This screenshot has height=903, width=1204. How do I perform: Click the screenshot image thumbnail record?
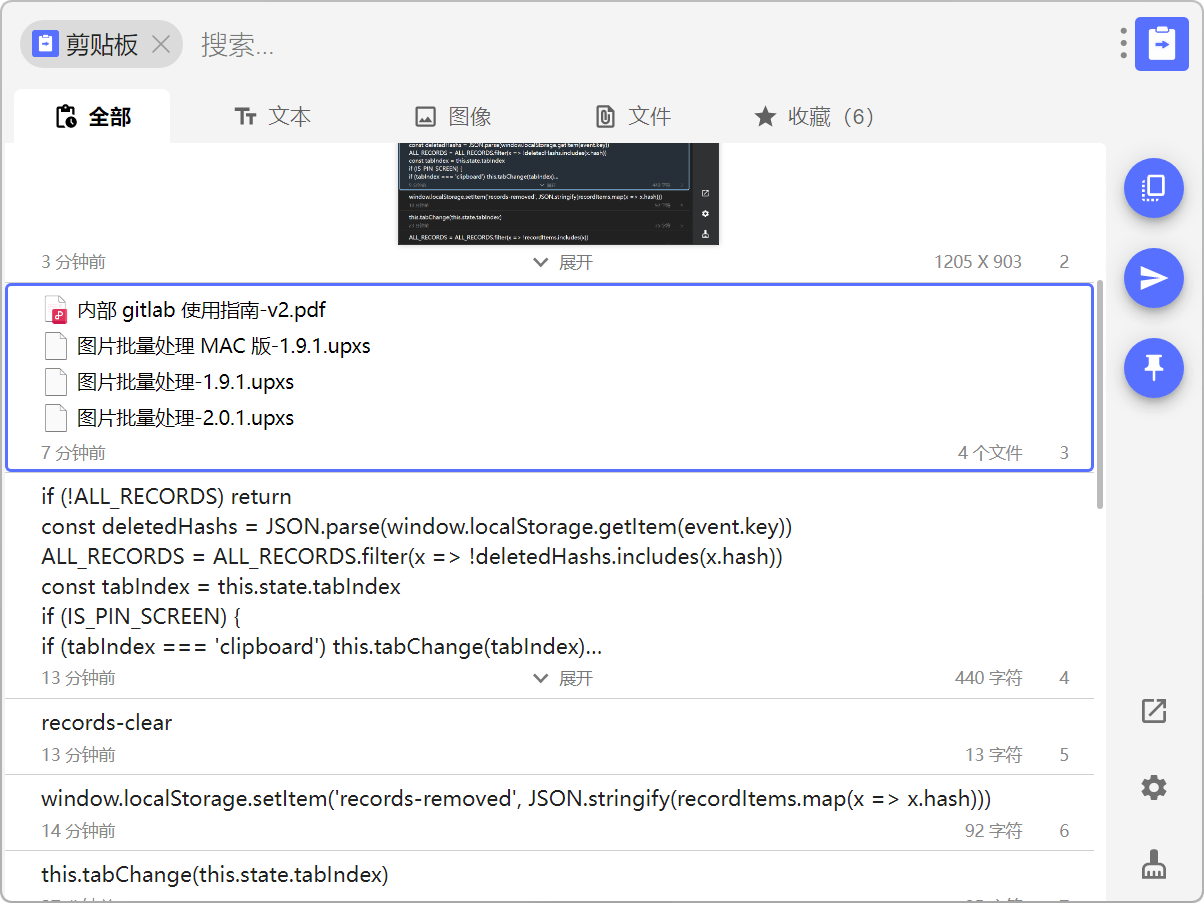click(558, 194)
